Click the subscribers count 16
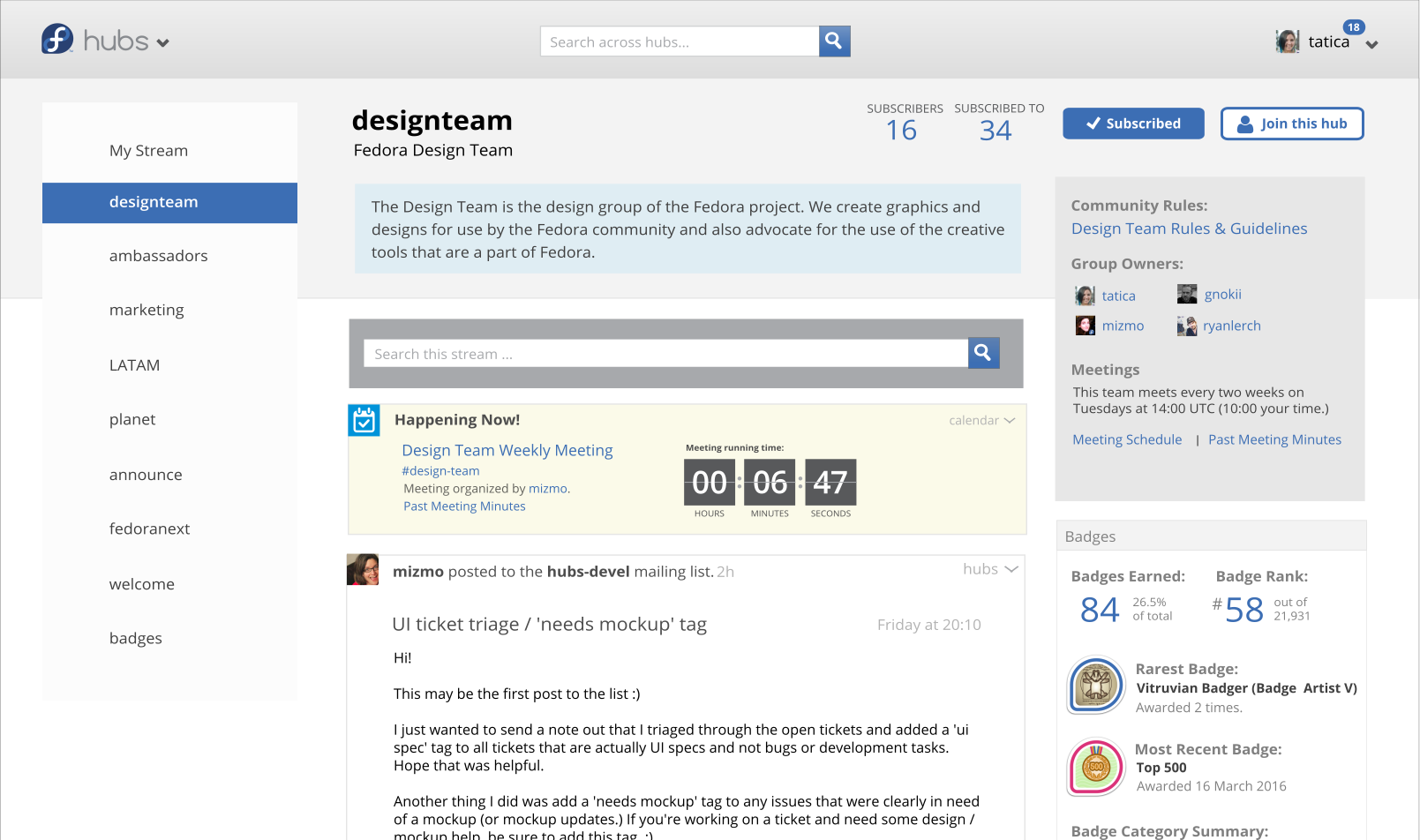The height and width of the screenshot is (840, 1420). coord(901,131)
